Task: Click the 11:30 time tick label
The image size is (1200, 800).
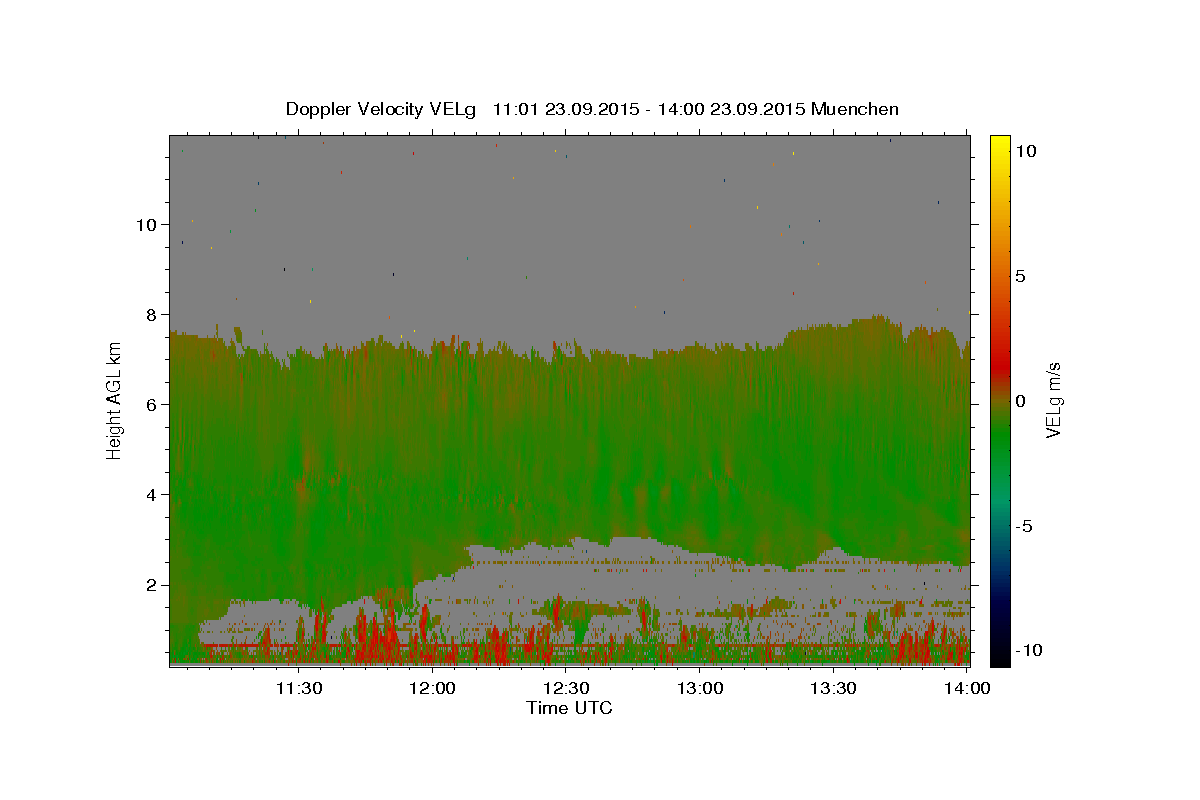Action: point(298,688)
